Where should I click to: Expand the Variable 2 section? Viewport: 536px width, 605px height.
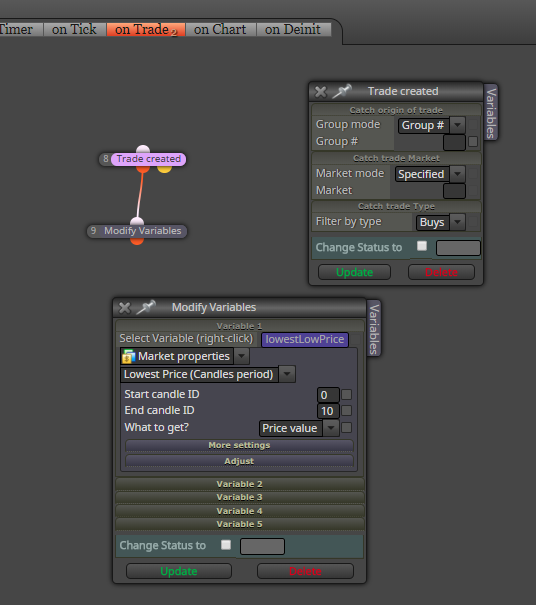[x=239, y=484]
